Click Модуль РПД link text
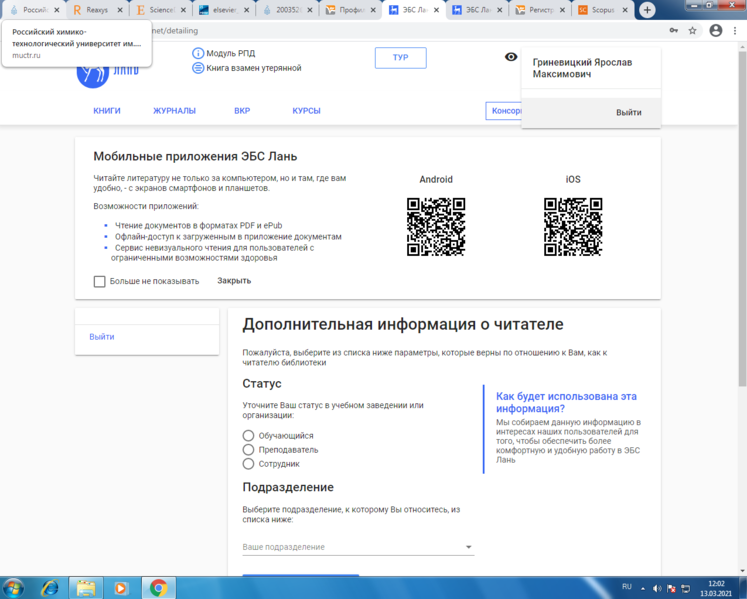The height and width of the screenshot is (599, 747). click(231, 53)
